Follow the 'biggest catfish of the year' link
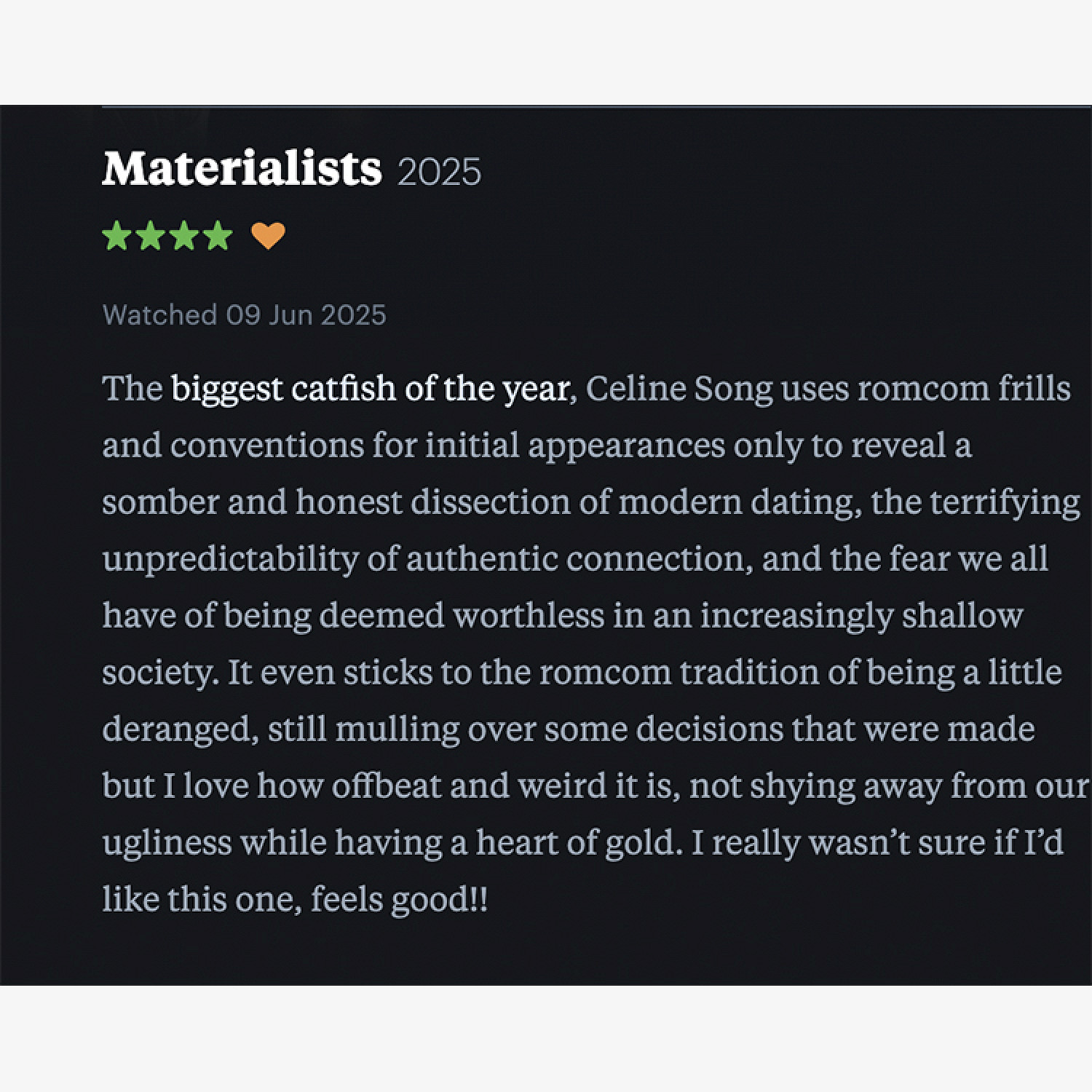Image resolution: width=1092 pixels, height=1092 pixels. [370, 389]
